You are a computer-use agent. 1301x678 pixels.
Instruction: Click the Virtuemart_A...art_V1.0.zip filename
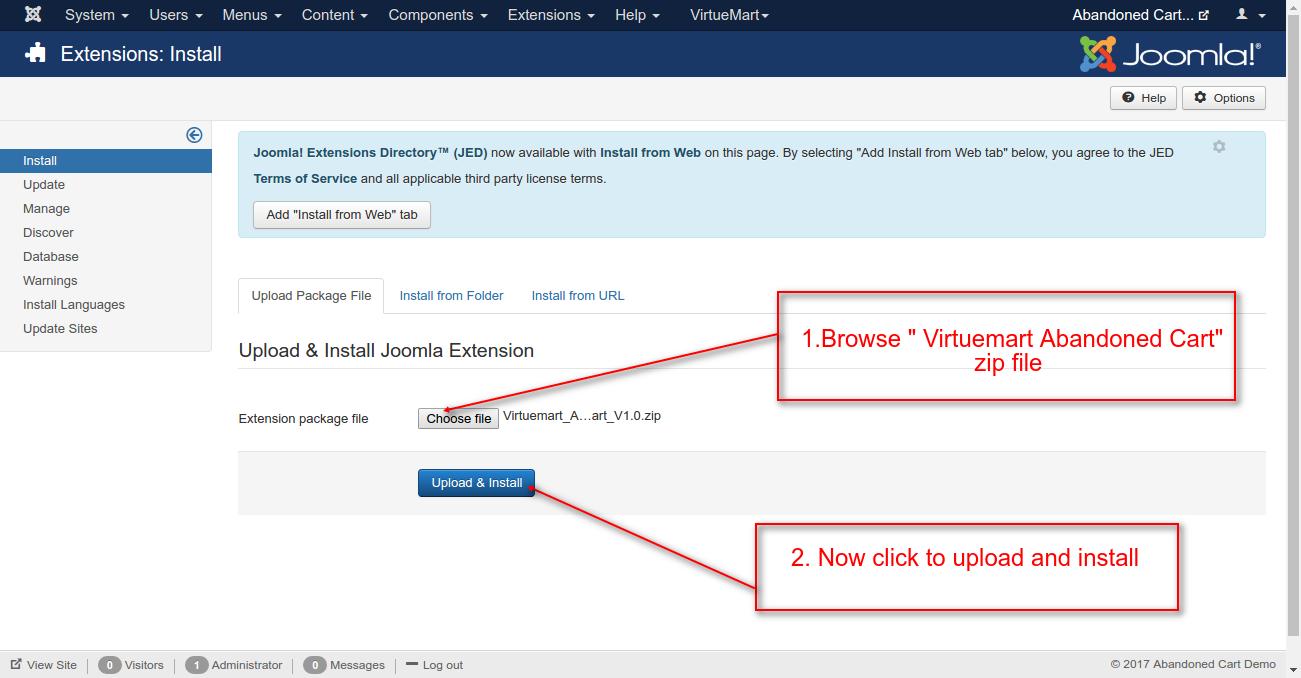(582, 416)
